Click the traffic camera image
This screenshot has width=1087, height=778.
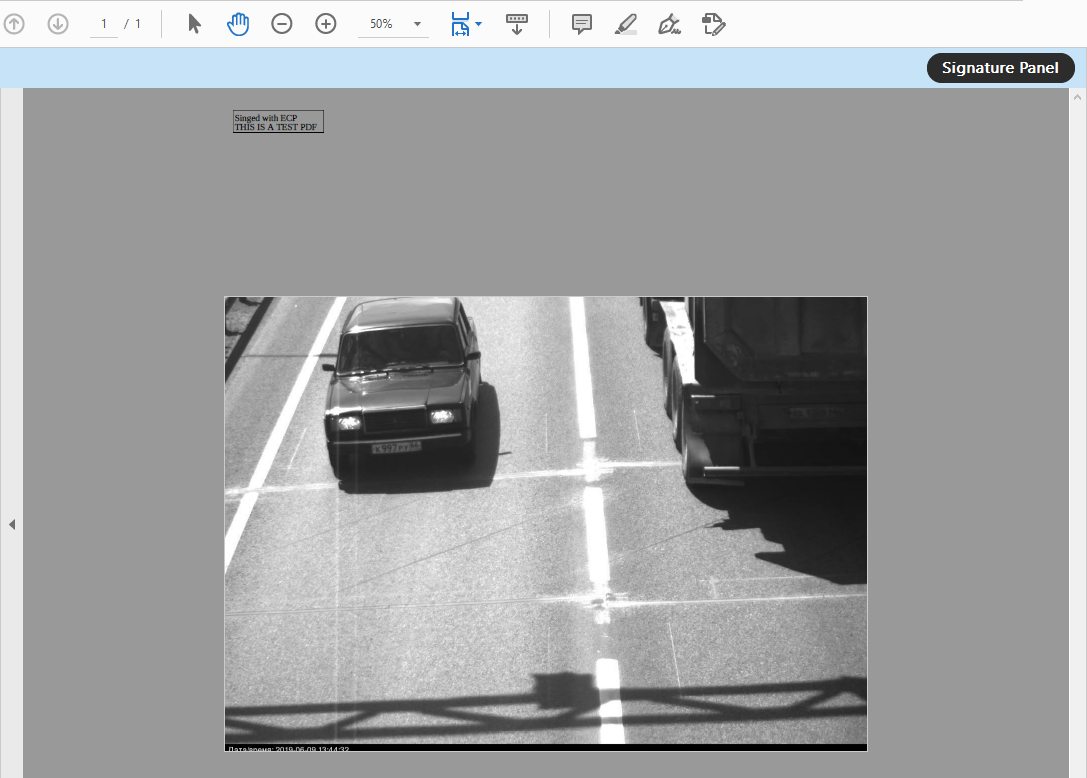pyautogui.click(x=546, y=524)
